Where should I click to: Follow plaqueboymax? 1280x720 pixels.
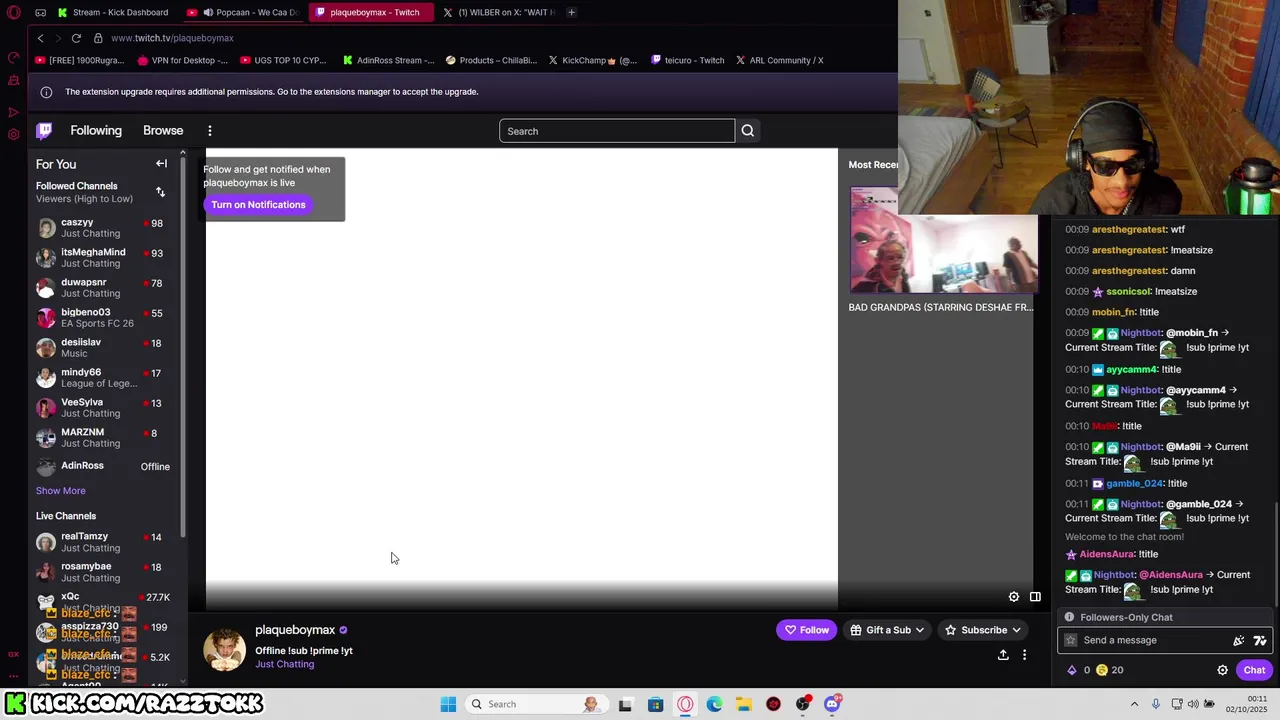806,630
